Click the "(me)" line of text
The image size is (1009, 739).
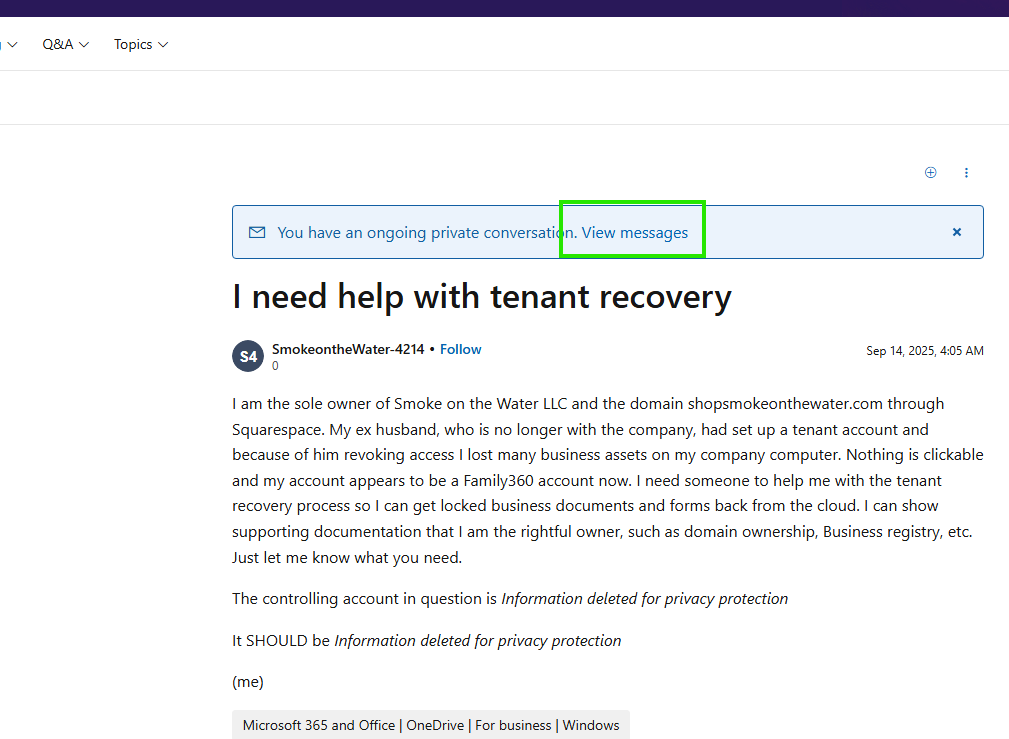[248, 682]
